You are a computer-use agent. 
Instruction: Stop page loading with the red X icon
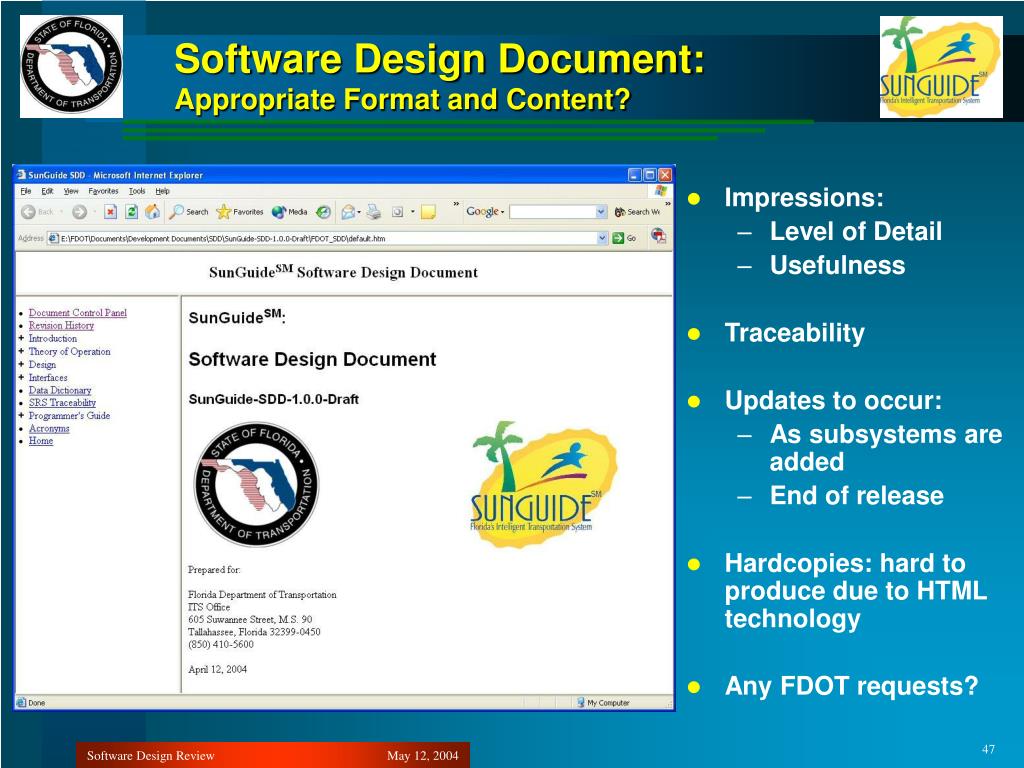(110, 212)
